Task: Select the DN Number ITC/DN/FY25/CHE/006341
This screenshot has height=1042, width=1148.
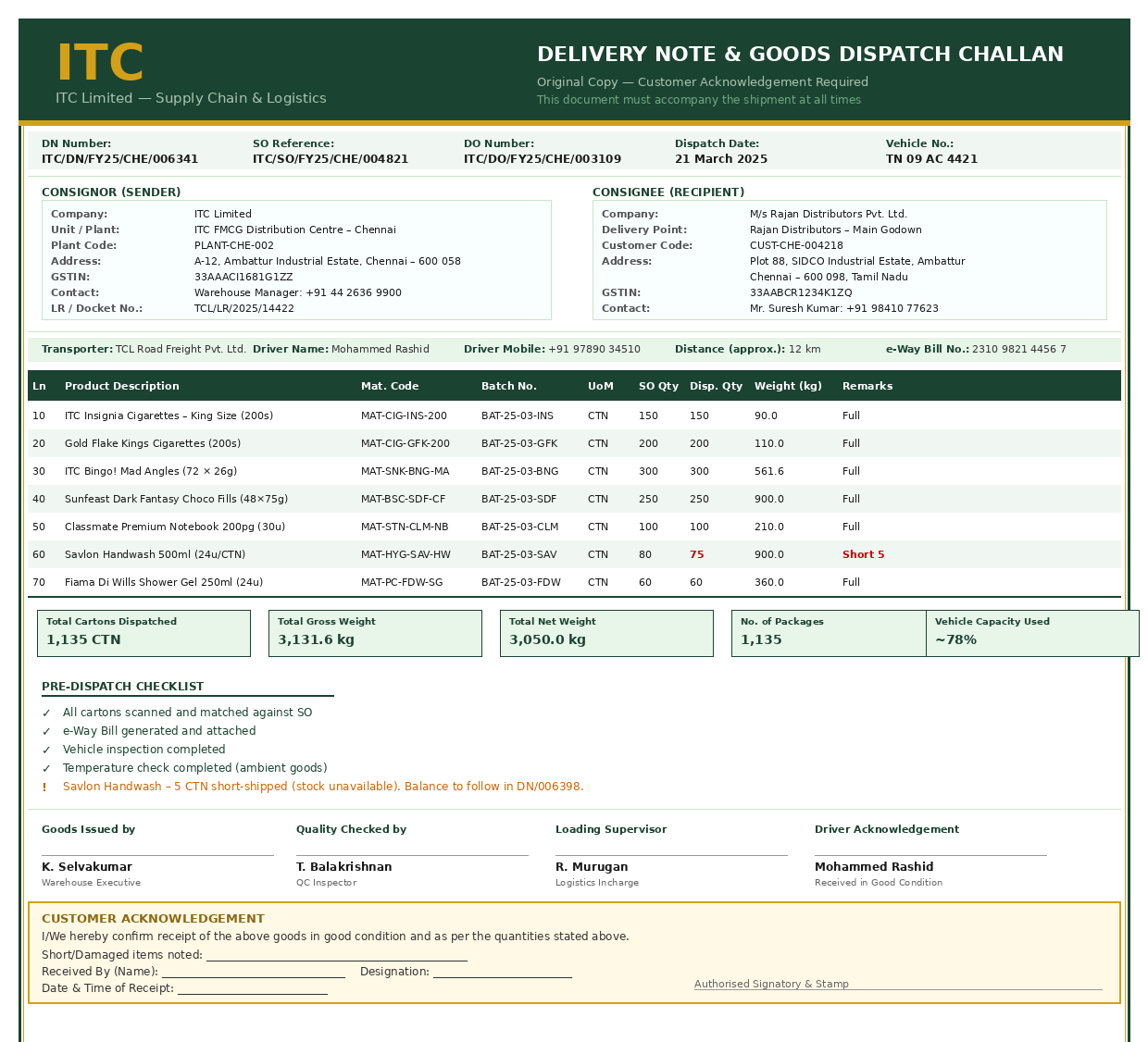Action: [120, 159]
